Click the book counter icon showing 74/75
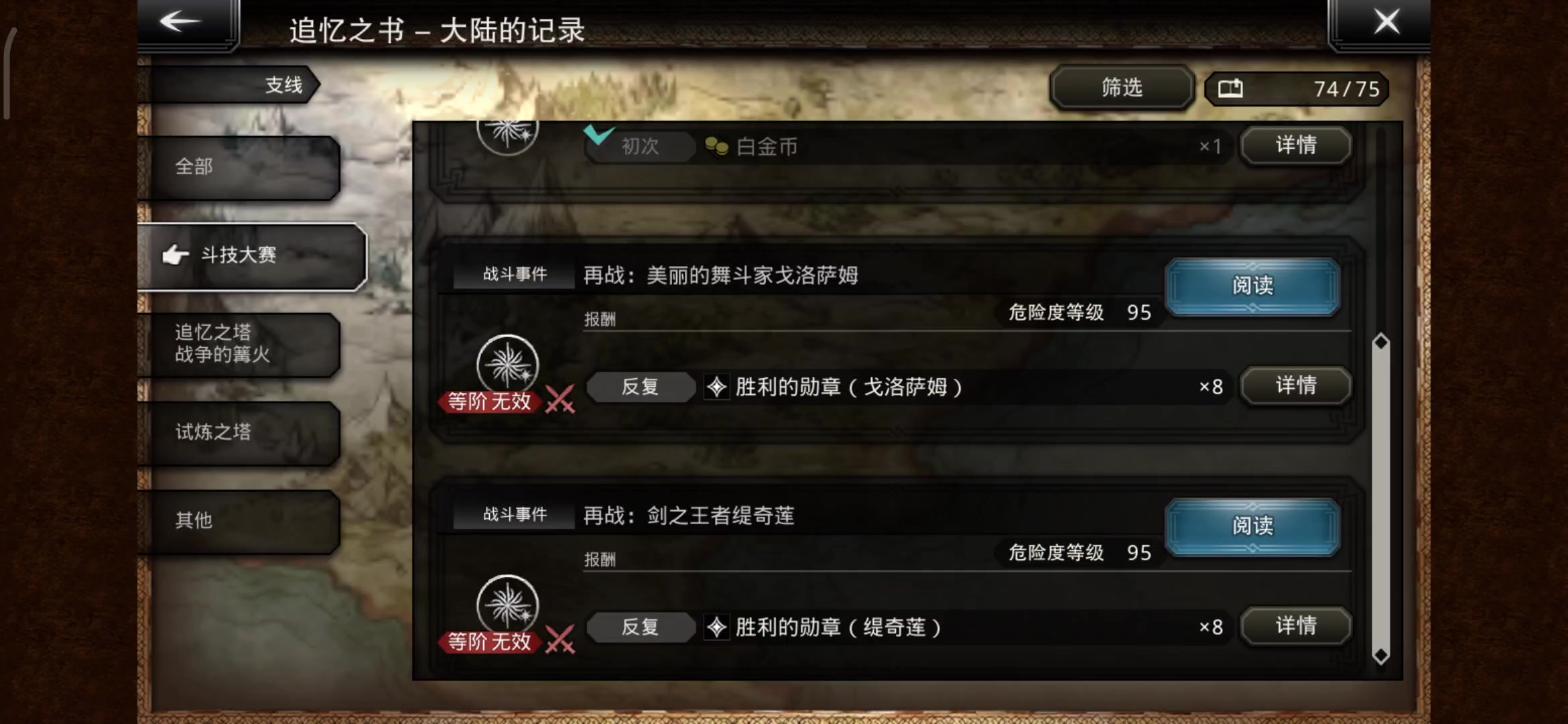Screen dimensions: 1568x724 coord(1230,88)
